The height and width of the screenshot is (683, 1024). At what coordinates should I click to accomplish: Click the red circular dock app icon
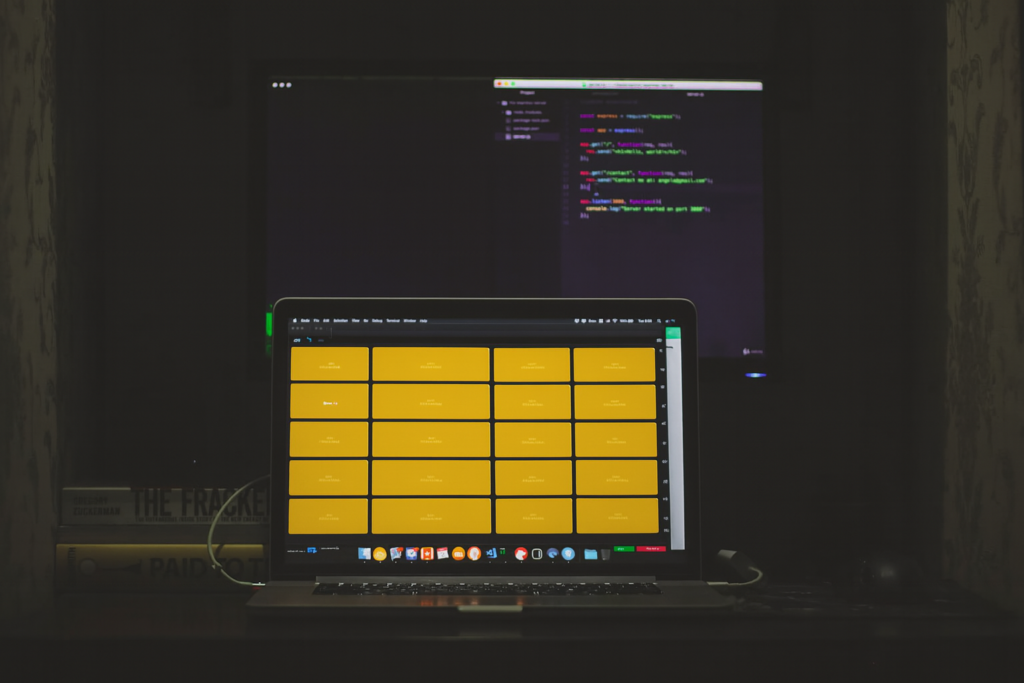click(x=521, y=553)
